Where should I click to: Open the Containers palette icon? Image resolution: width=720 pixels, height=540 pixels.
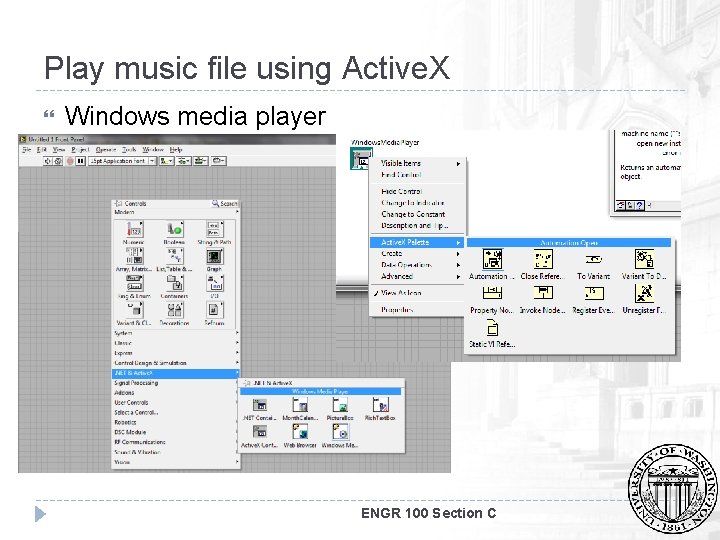point(174,283)
